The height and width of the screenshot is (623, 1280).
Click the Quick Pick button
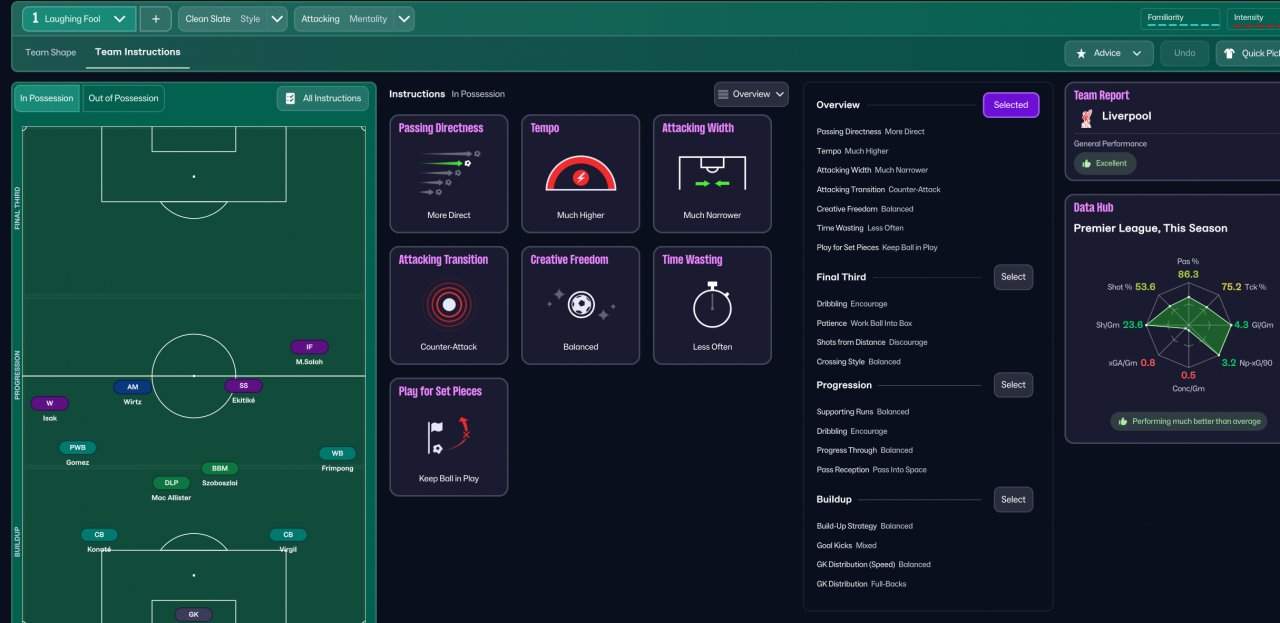pos(1249,53)
